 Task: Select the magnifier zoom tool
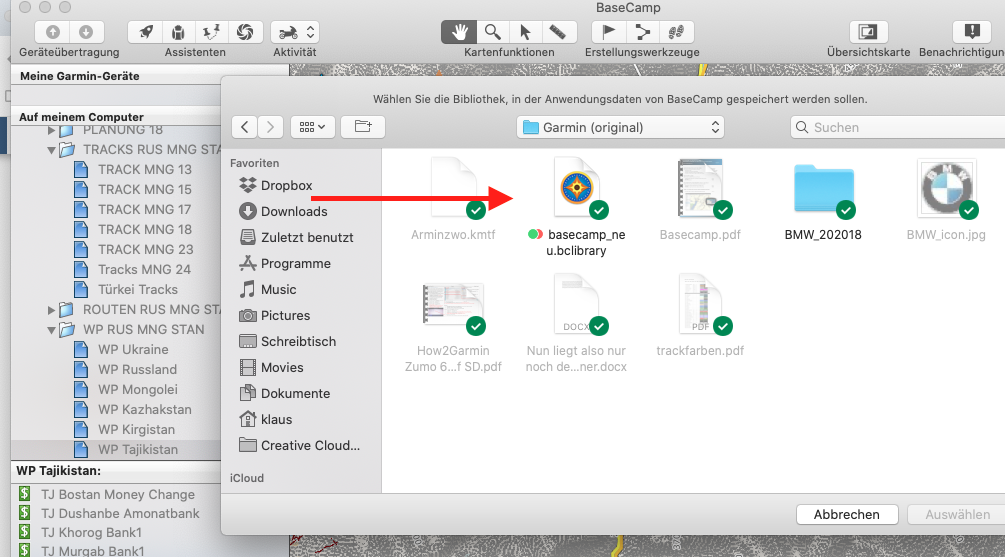492,32
